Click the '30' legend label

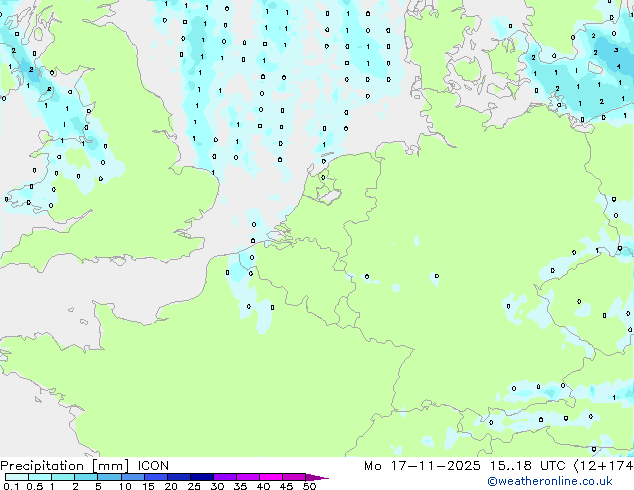tap(217, 486)
